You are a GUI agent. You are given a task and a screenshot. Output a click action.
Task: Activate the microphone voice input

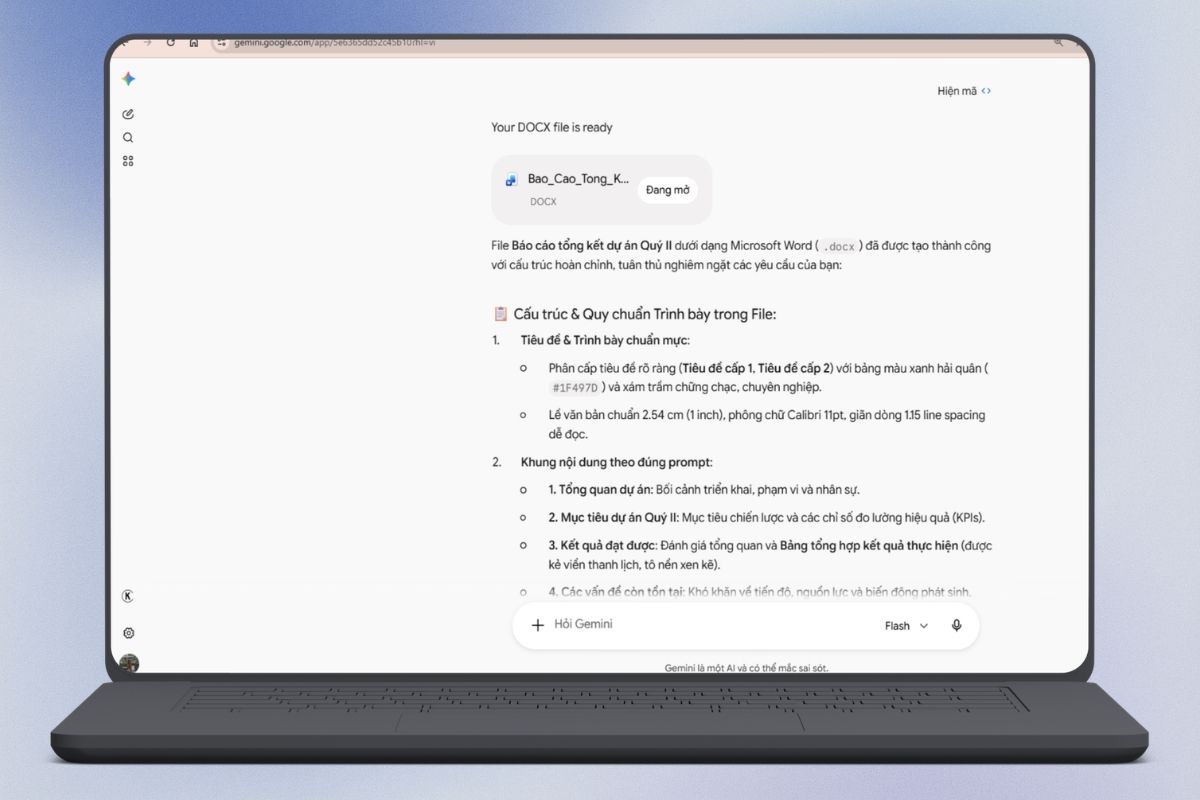tap(957, 625)
